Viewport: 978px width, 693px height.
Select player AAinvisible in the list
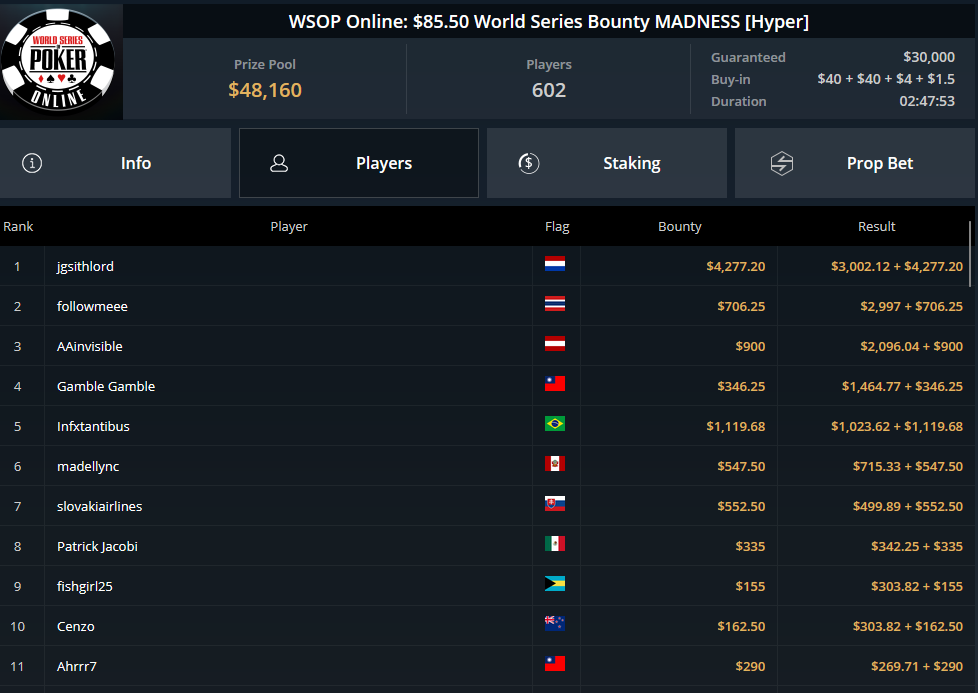coord(90,346)
